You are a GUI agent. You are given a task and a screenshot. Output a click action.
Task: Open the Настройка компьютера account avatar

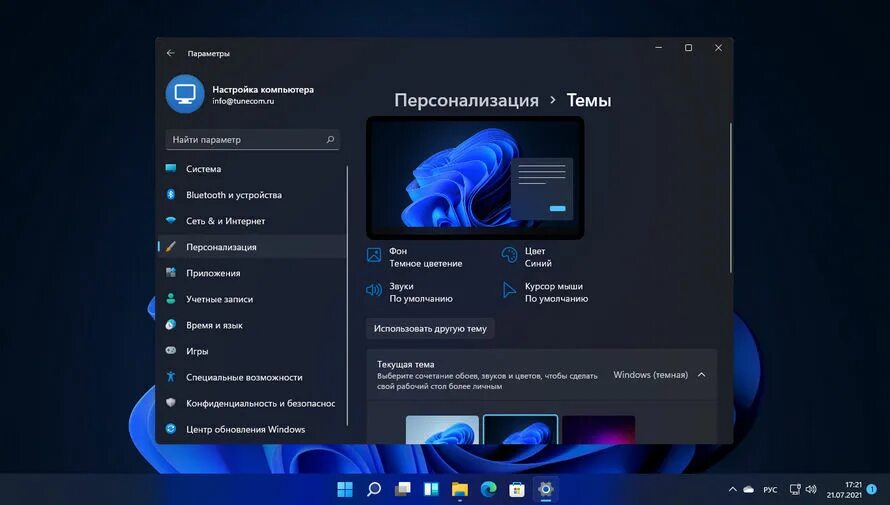[185, 94]
